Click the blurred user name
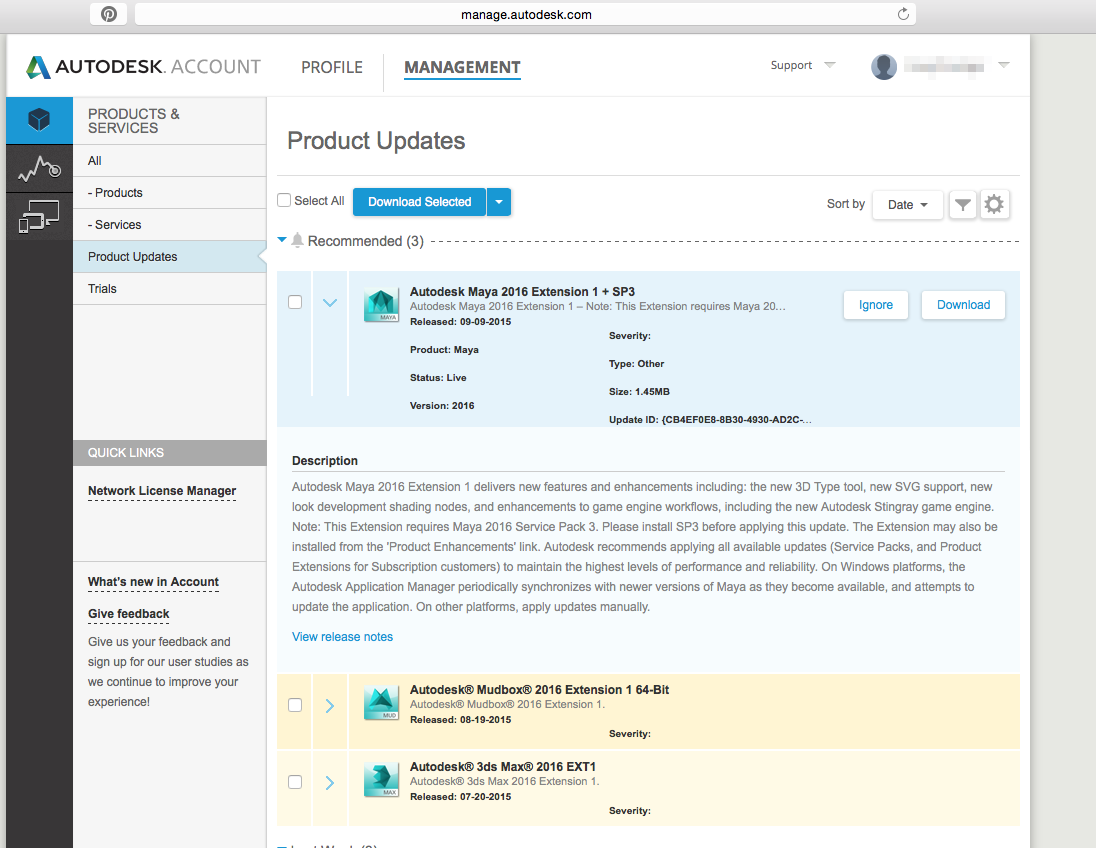Screen dimensions: 1096x848 944,66
